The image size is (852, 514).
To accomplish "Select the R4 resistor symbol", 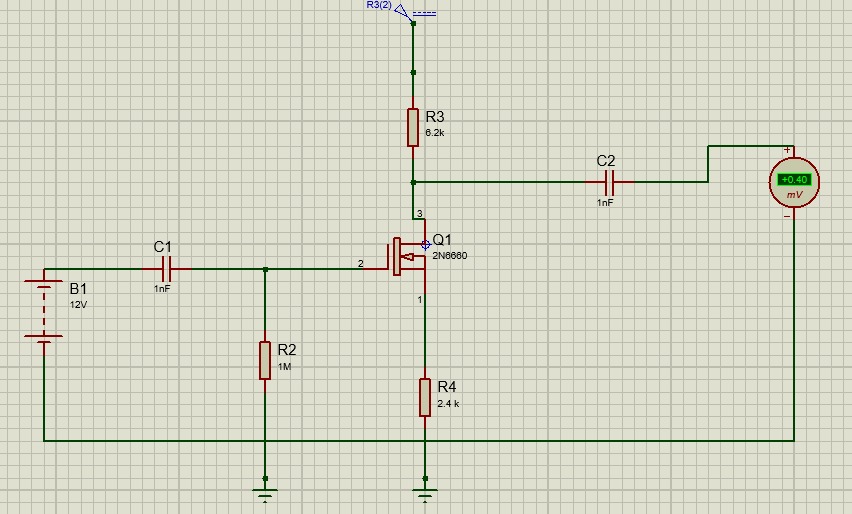I will (425, 397).
